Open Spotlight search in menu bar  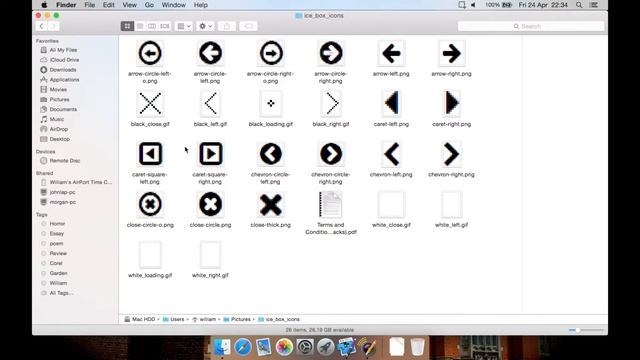click(x=579, y=5)
